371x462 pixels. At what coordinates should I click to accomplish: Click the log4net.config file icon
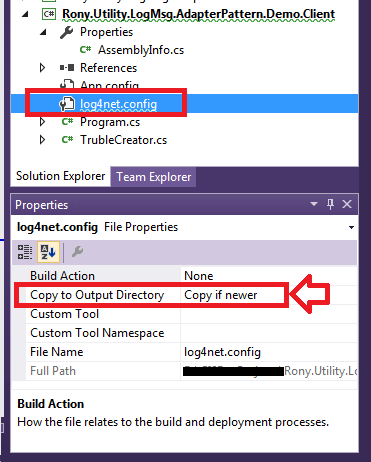tap(67, 104)
